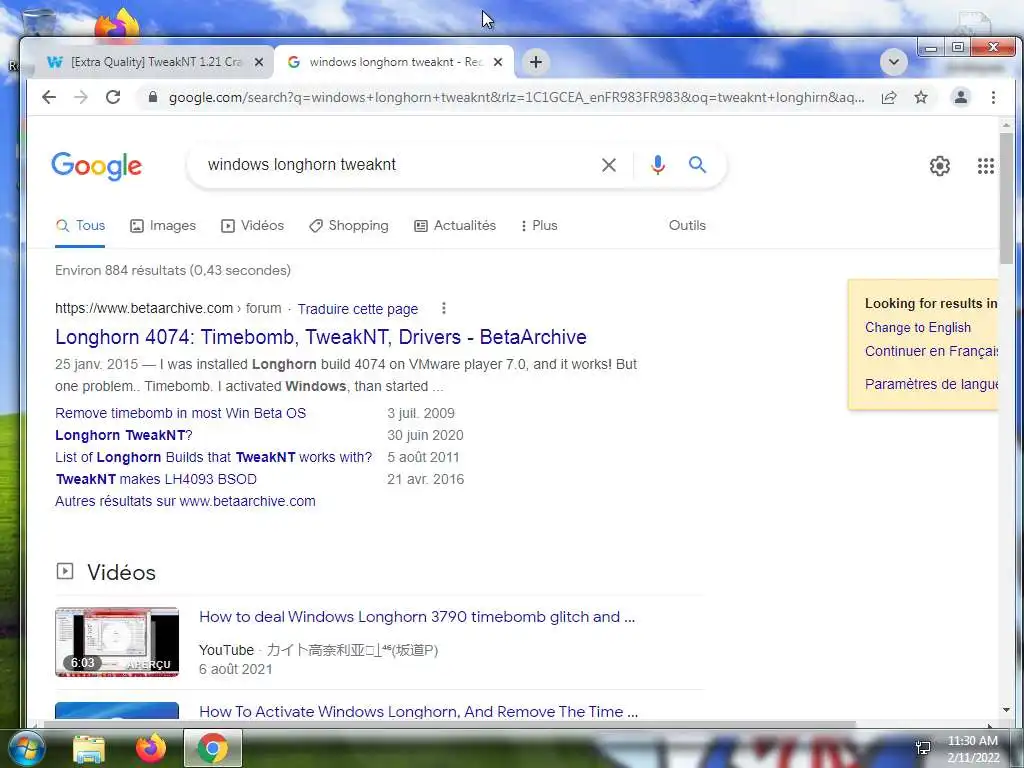Click Traduire cette page
This screenshot has height=768, width=1024.
click(x=358, y=309)
